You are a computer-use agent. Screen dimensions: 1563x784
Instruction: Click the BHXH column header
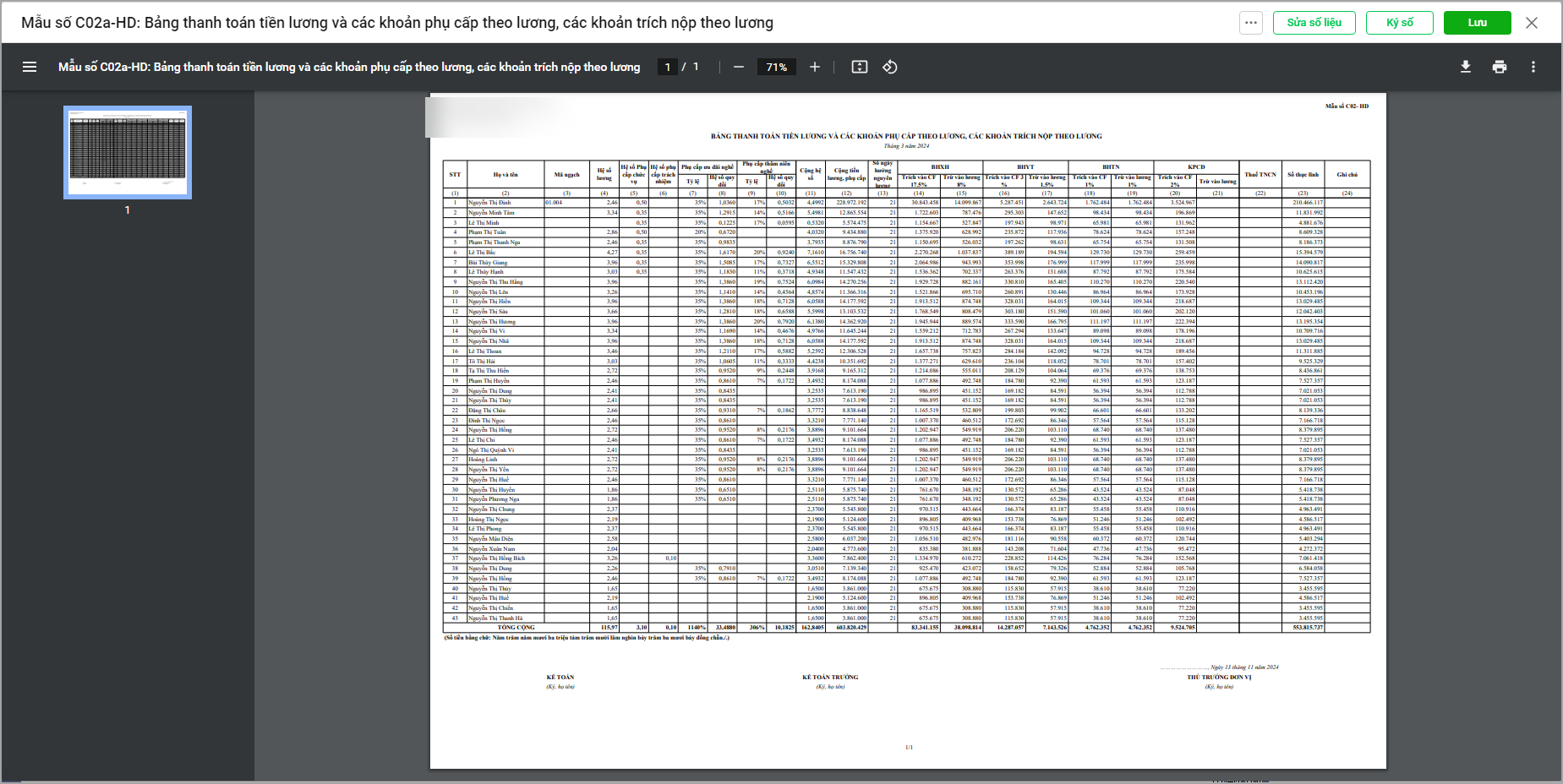tap(940, 167)
